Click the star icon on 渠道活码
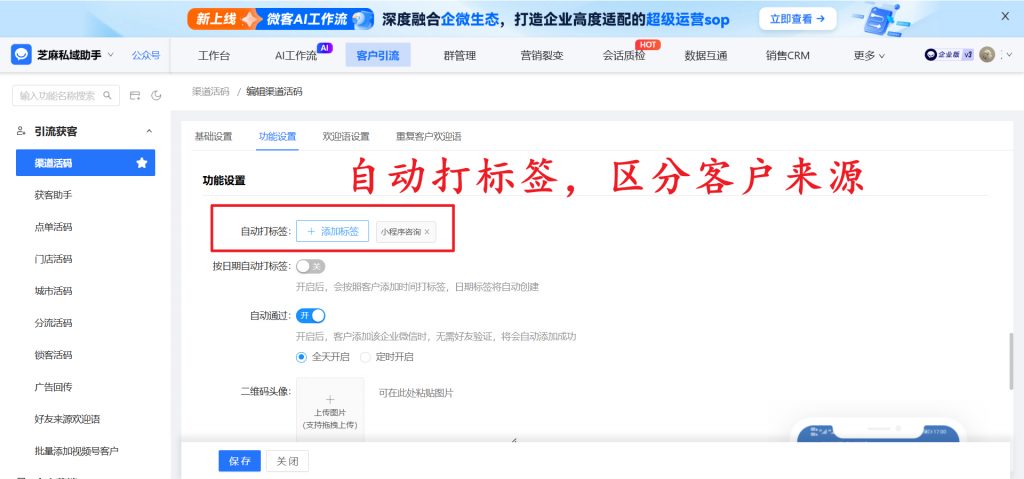 141,163
